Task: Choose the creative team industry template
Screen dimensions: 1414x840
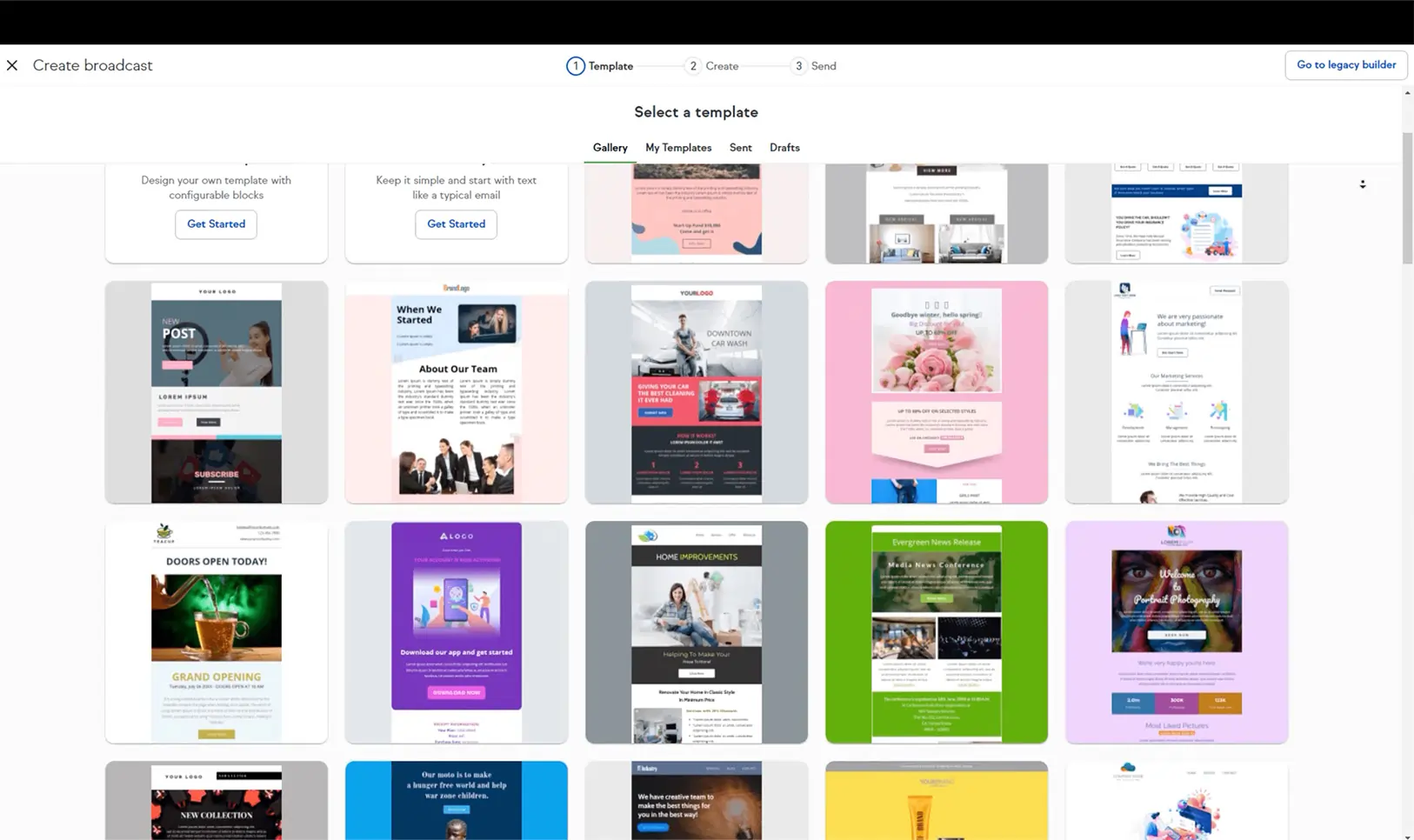Action: pos(697,801)
